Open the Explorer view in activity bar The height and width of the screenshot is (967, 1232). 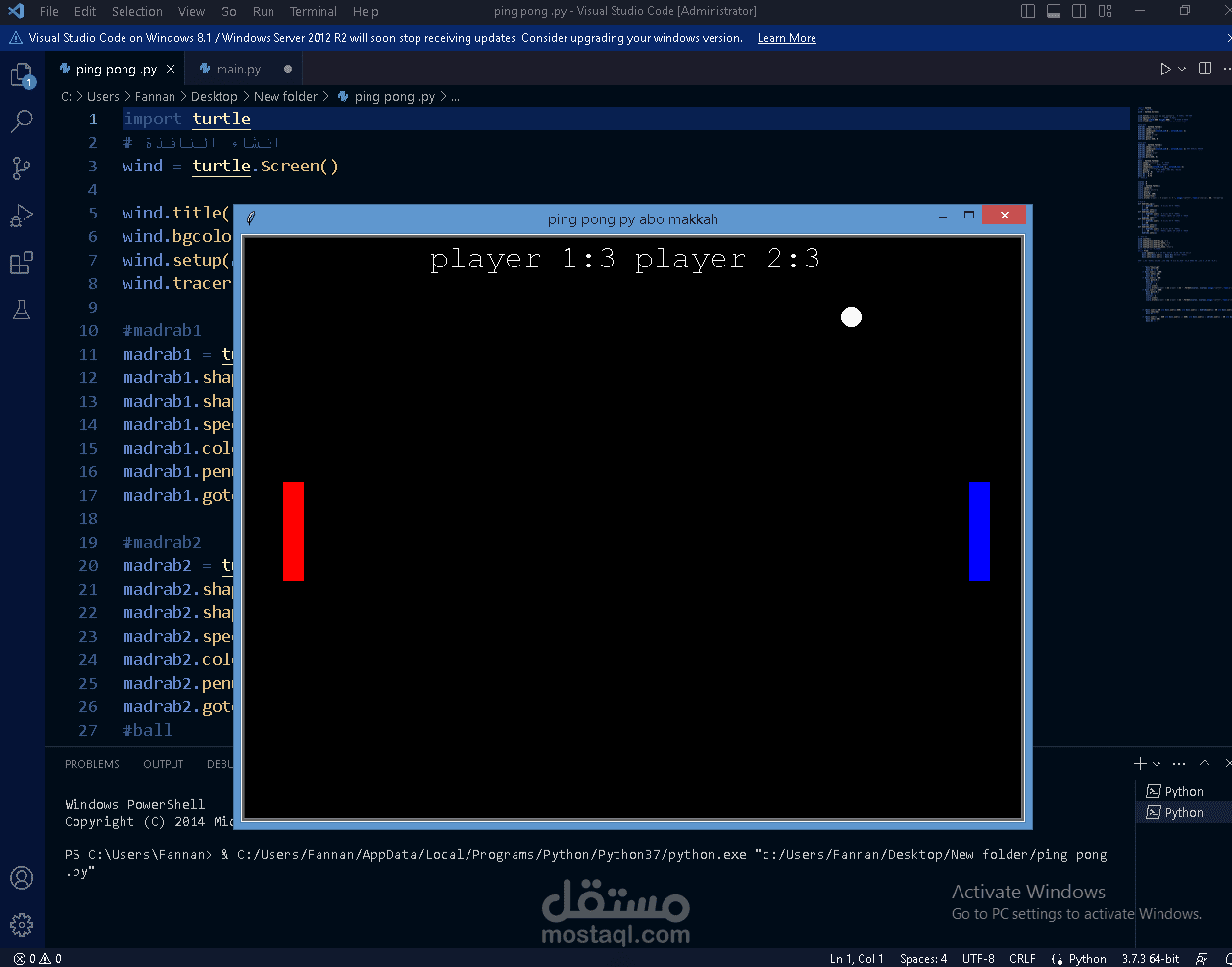click(22, 75)
